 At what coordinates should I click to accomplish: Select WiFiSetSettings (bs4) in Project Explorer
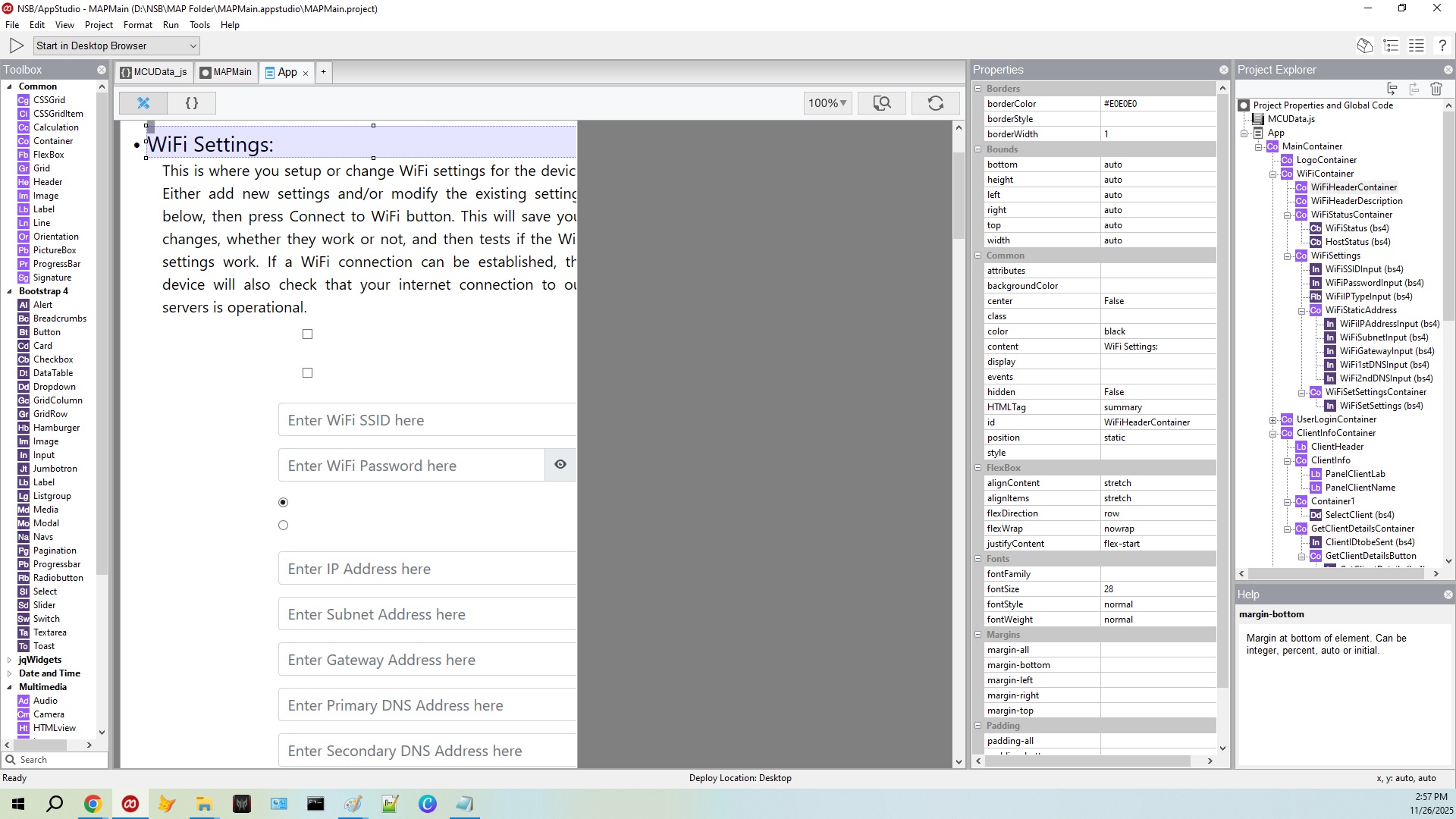pos(1380,406)
